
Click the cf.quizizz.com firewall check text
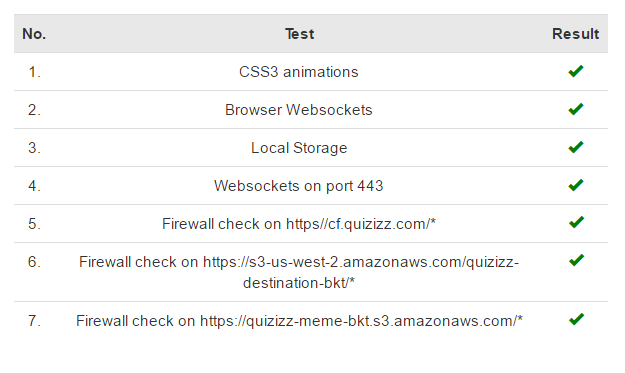pos(299,224)
